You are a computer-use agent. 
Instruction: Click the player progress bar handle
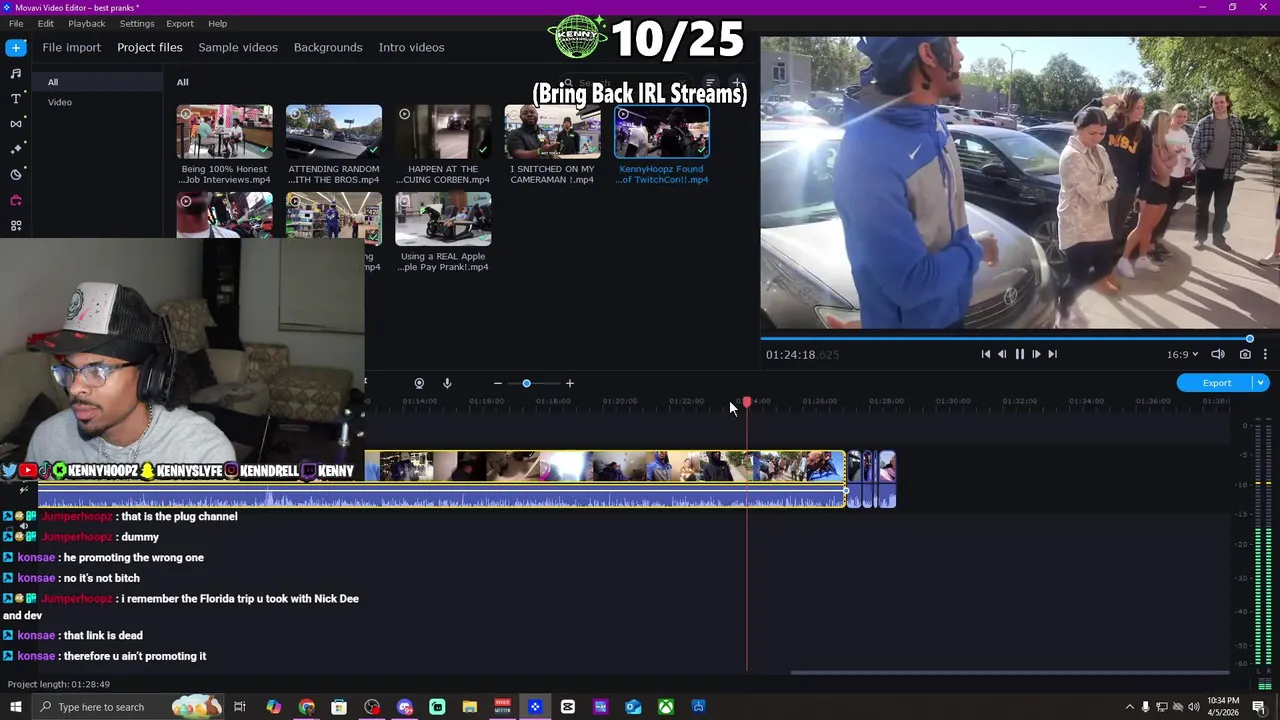click(x=1249, y=339)
